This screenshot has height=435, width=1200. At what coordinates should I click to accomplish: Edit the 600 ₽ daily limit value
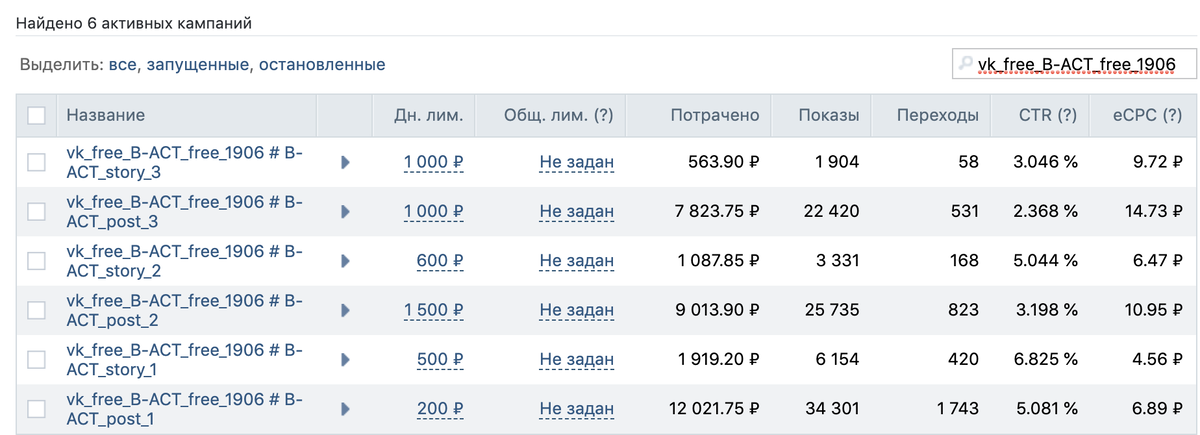(x=440, y=260)
